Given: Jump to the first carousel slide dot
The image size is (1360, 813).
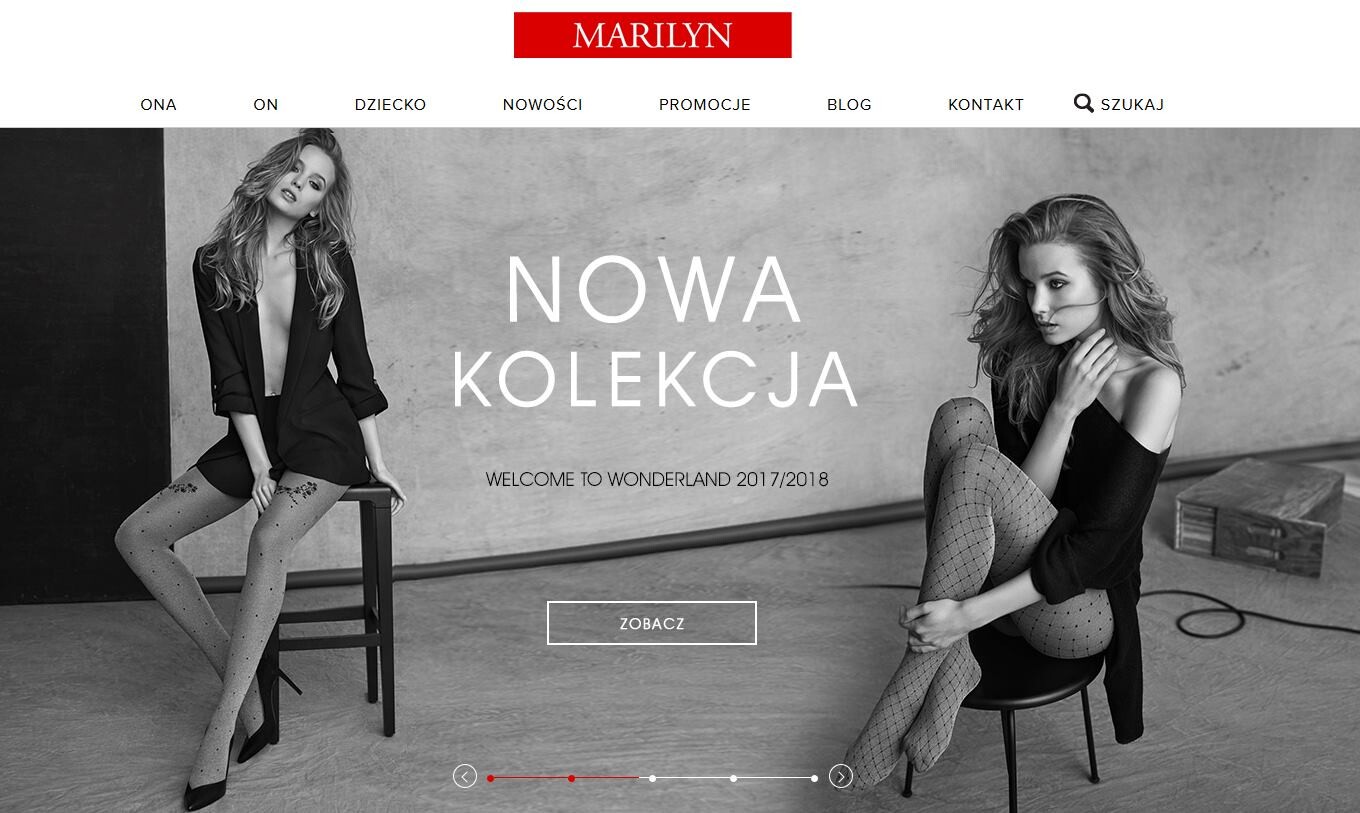Looking at the screenshot, I should pyautogui.click(x=490, y=778).
